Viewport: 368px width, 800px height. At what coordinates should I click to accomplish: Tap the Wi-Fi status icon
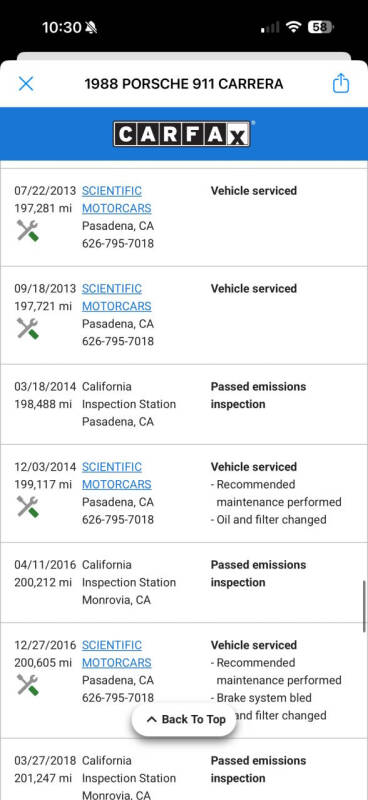(x=293, y=27)
